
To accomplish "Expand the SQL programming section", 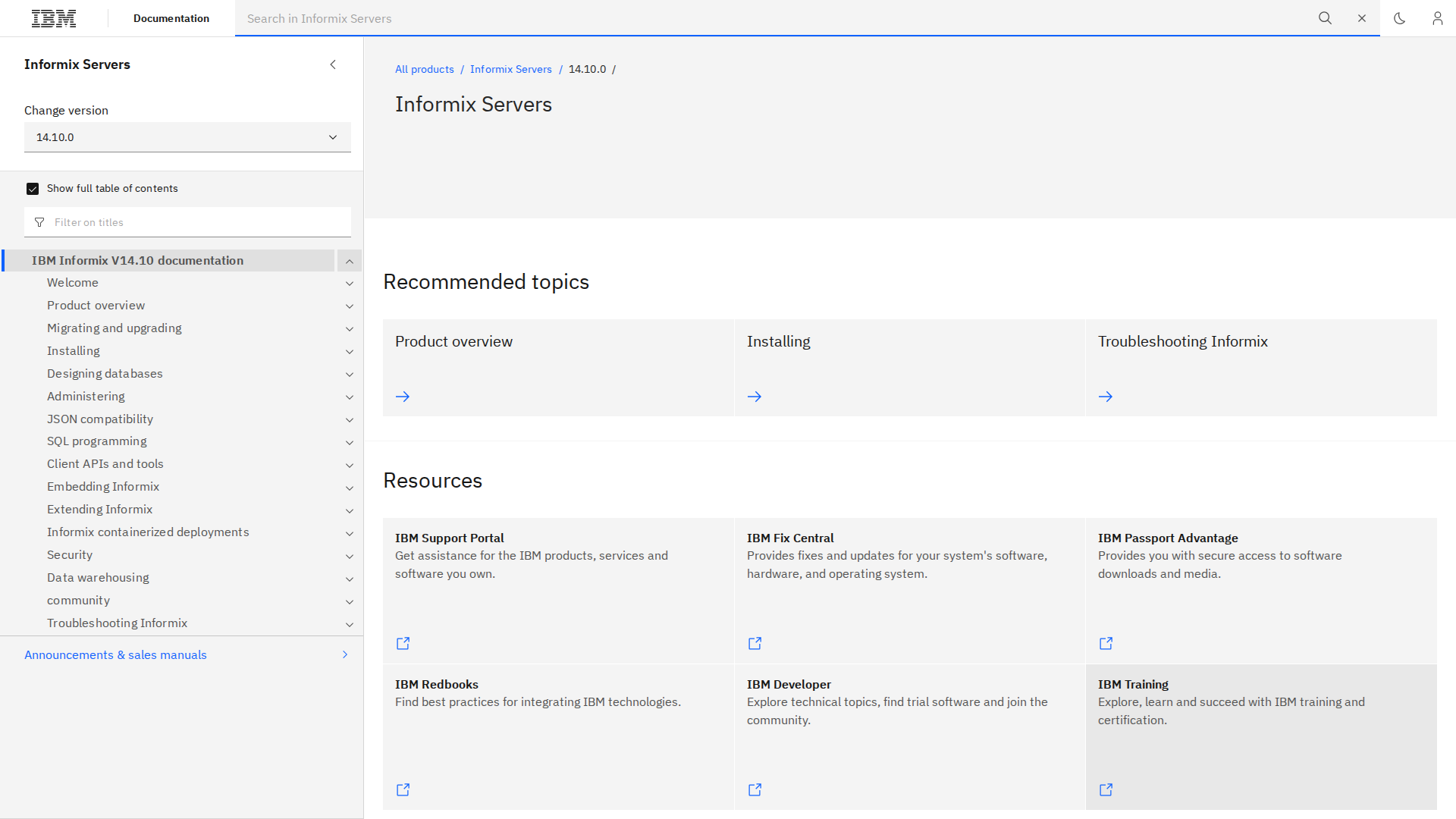I will (350, 442).
